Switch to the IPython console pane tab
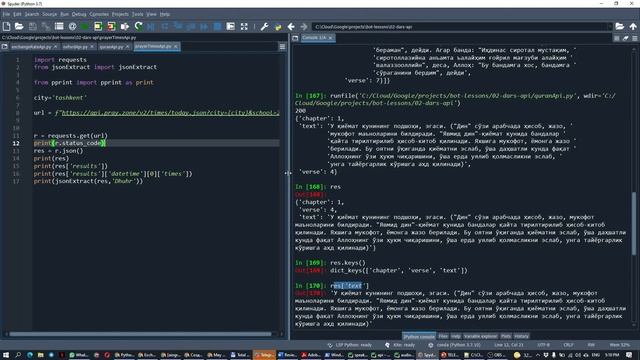The height and width of the screenshot is (360, 640). [419, 336]
